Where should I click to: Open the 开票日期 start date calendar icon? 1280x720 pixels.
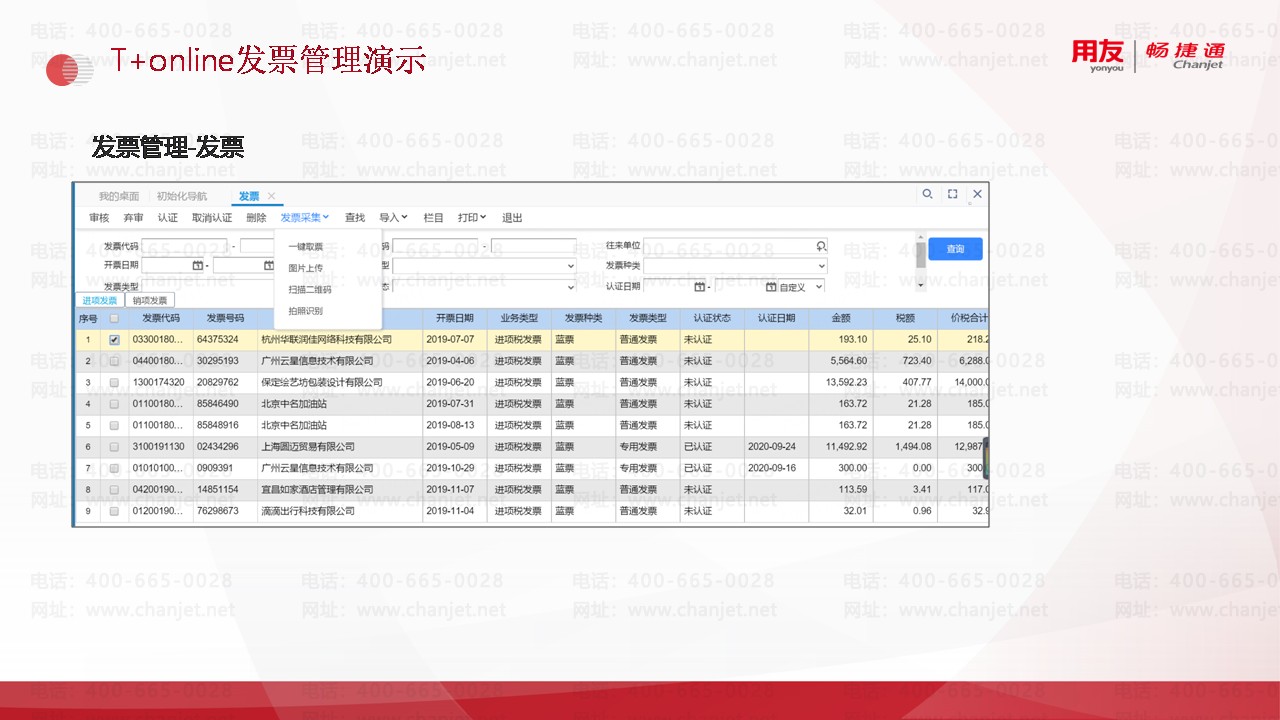(198, 265)
